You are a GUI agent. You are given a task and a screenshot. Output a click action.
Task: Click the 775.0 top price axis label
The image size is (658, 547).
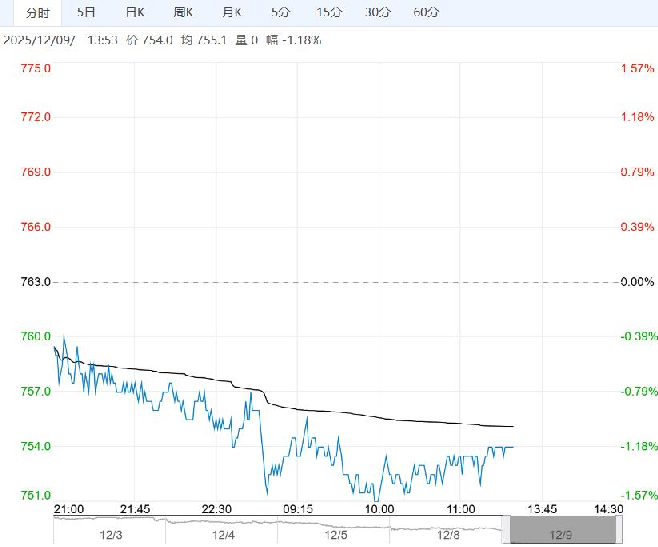[36, 68]
